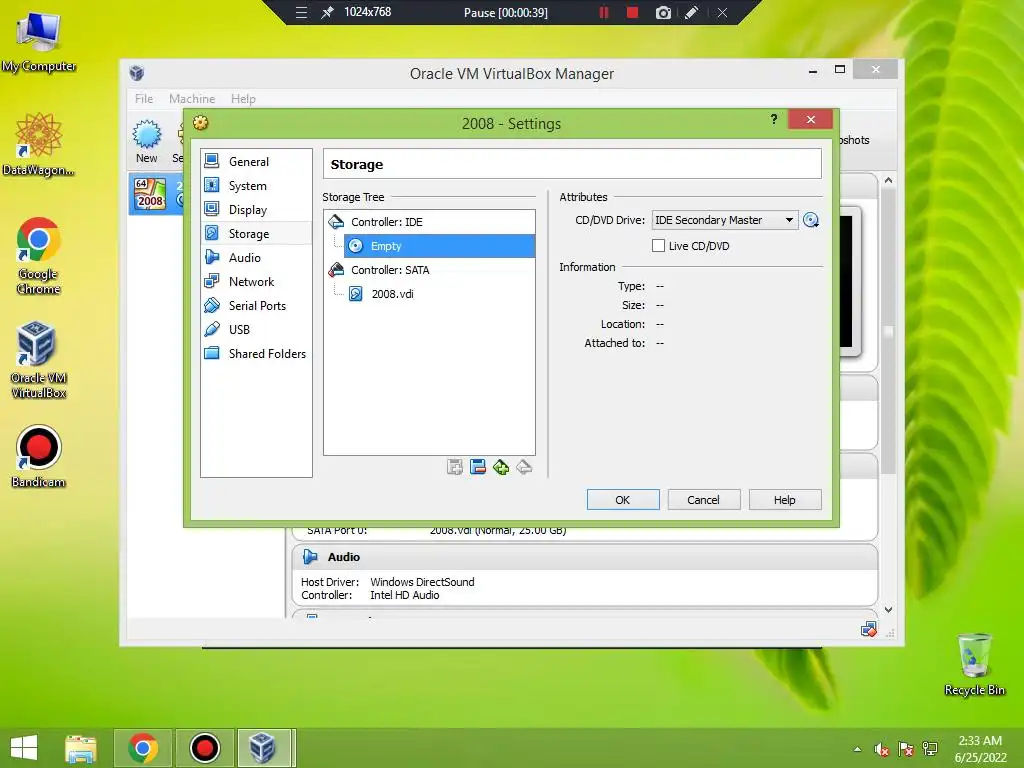
Task: Open the CD/DVD Drive port dropdown
Action: coord(724,220)
